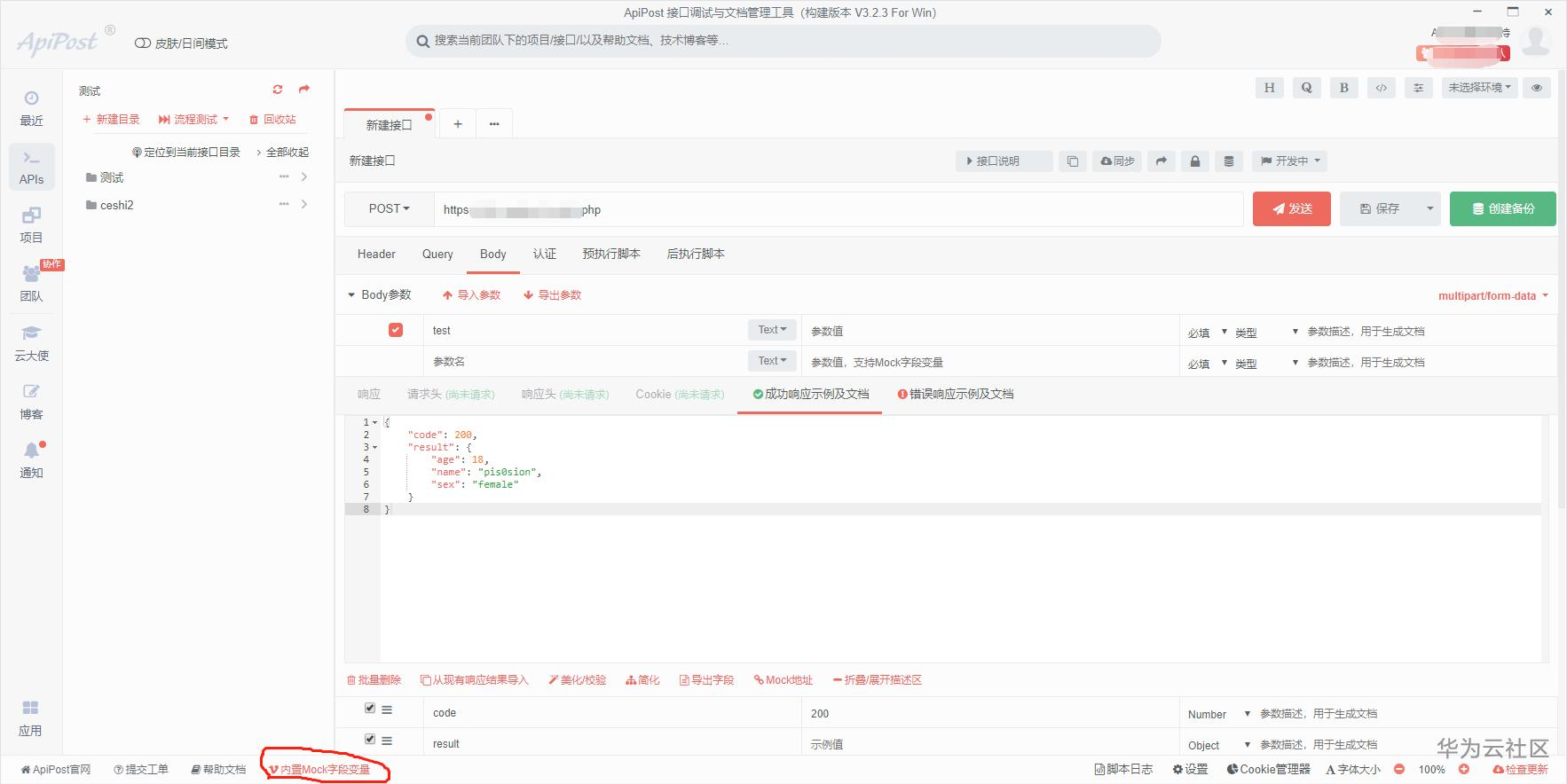Open the 博客 blog section
Image resolution: width=1567 pixels, height=784 pixels.
(x=31, y=402)
